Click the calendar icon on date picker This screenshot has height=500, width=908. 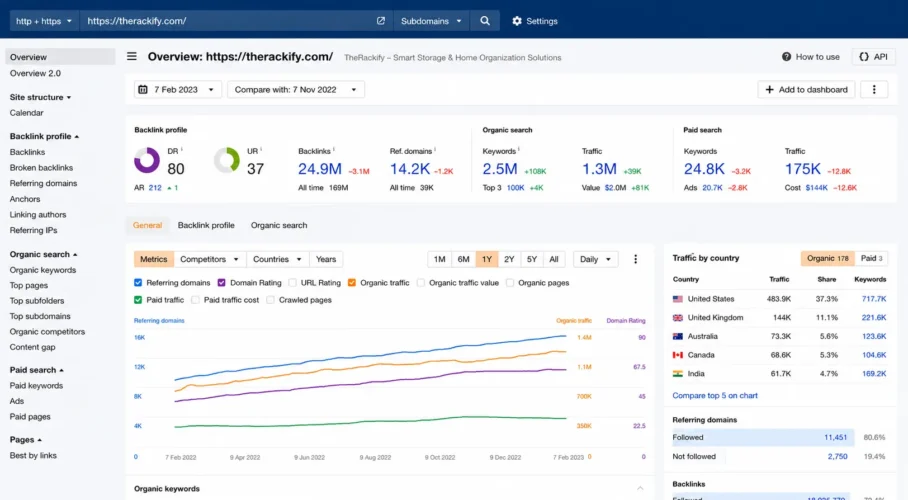143,89
